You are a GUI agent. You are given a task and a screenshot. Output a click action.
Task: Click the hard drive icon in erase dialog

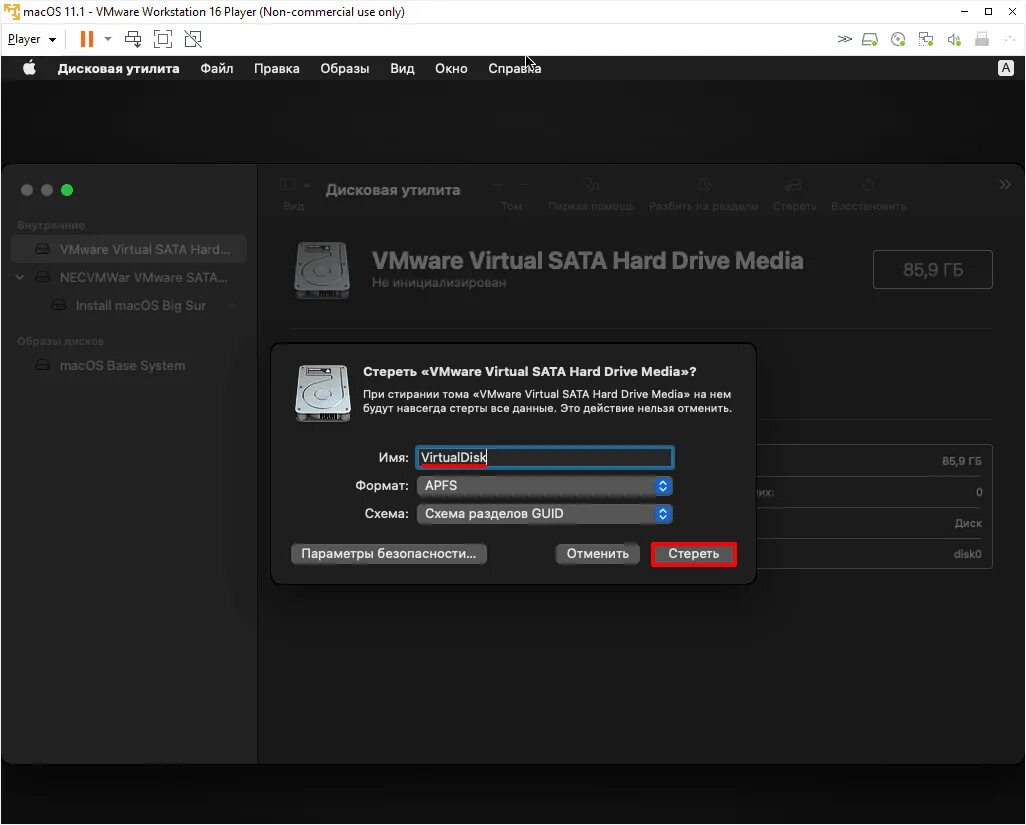tap(323, 393)
